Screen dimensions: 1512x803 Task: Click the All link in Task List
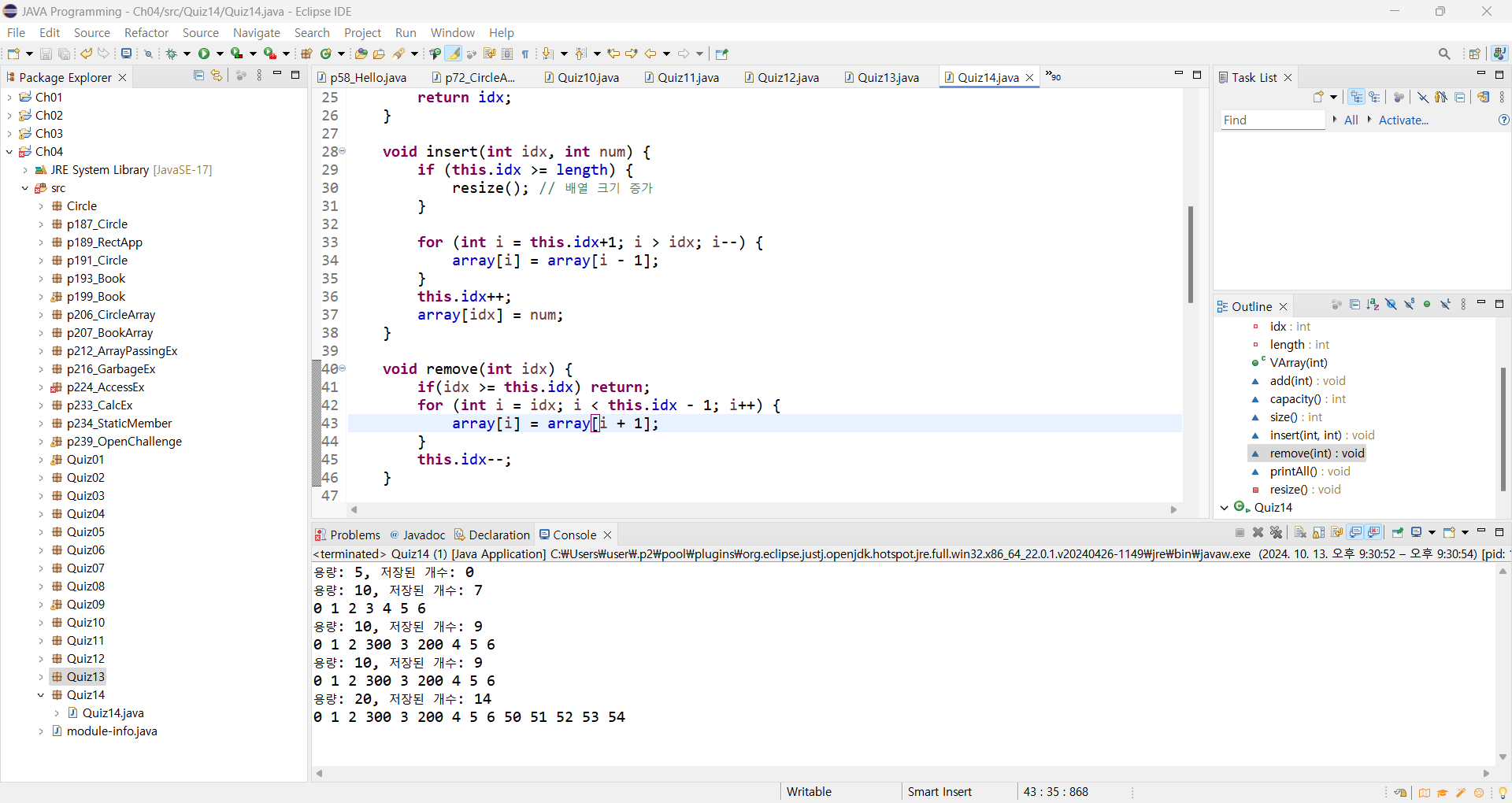pyautogui.click(x=1351, y=120)
